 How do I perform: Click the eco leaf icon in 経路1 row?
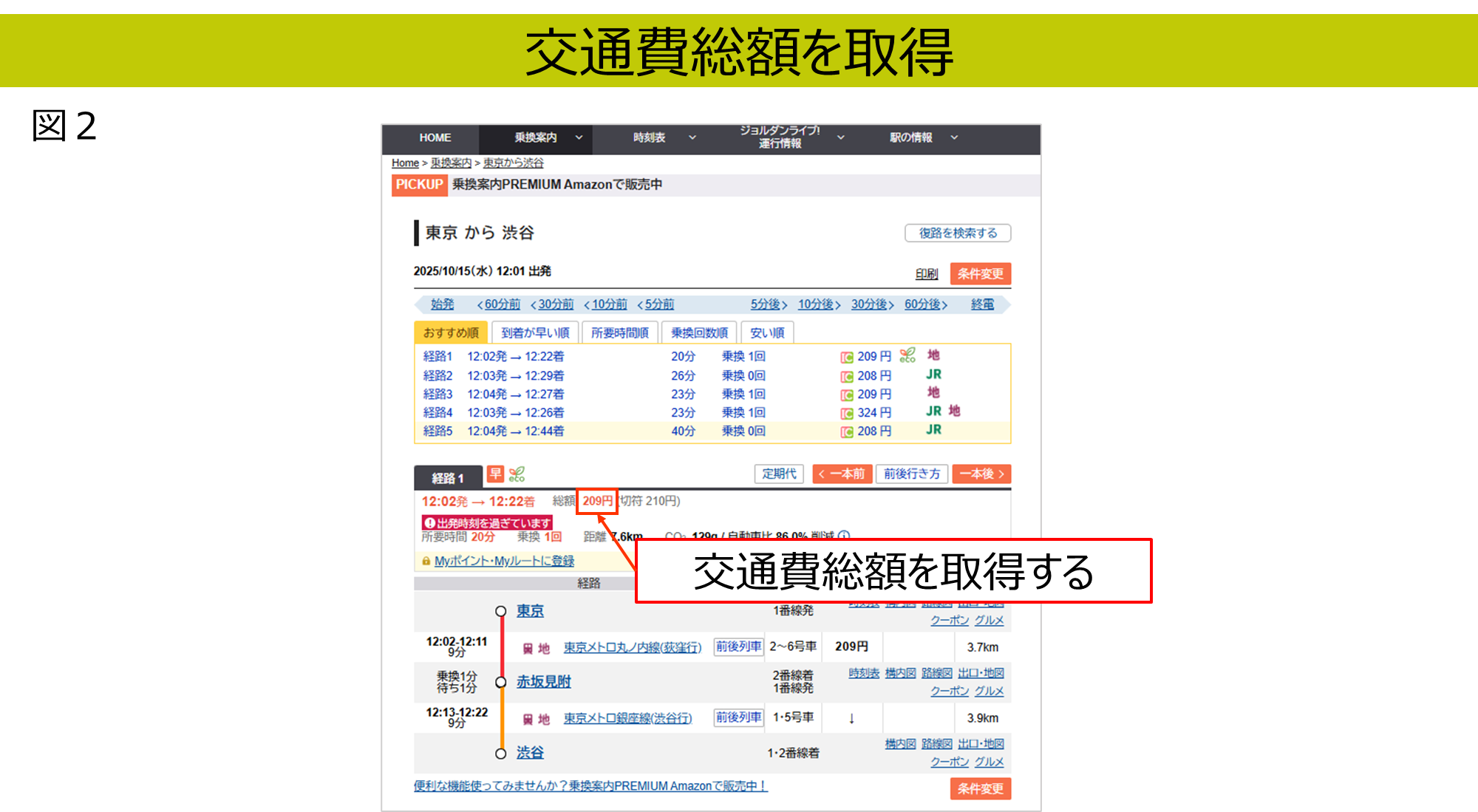pyautogui.click(x=907, y=356)
